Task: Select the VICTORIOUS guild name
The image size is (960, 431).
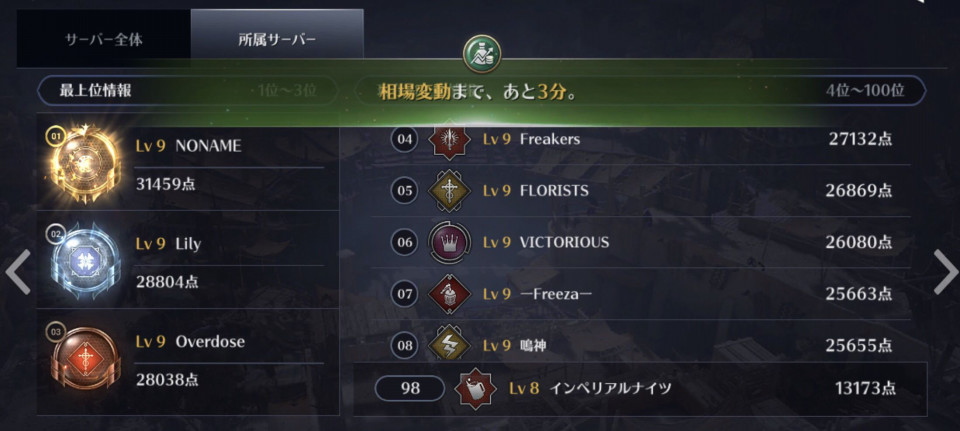Action: pyautogui.click(x=564, y=242)
